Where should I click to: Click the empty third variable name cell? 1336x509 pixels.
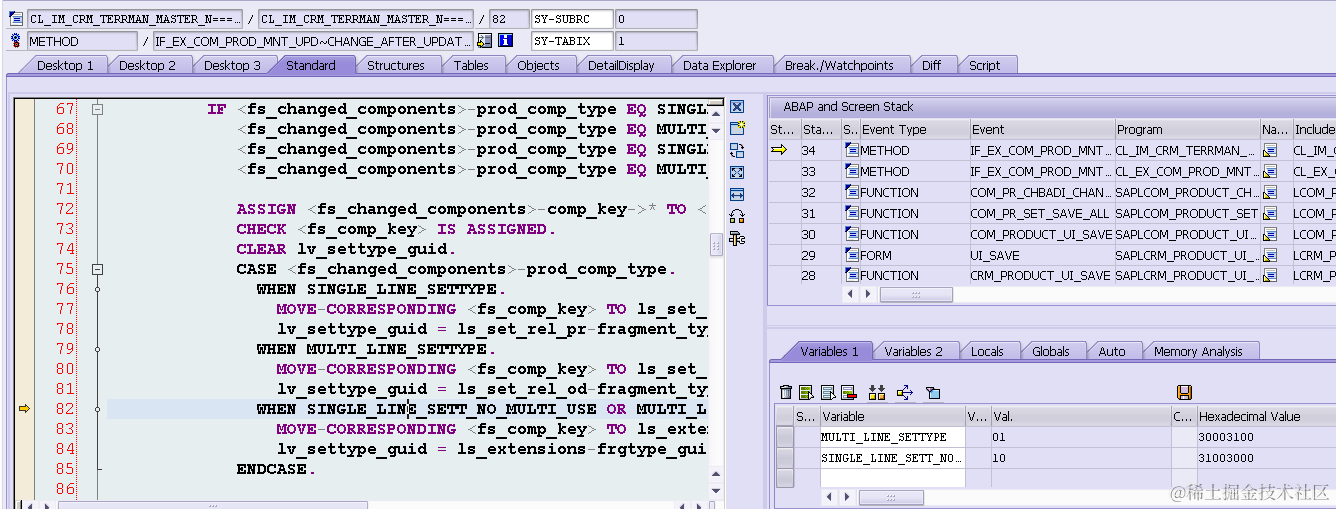[892, 478]
